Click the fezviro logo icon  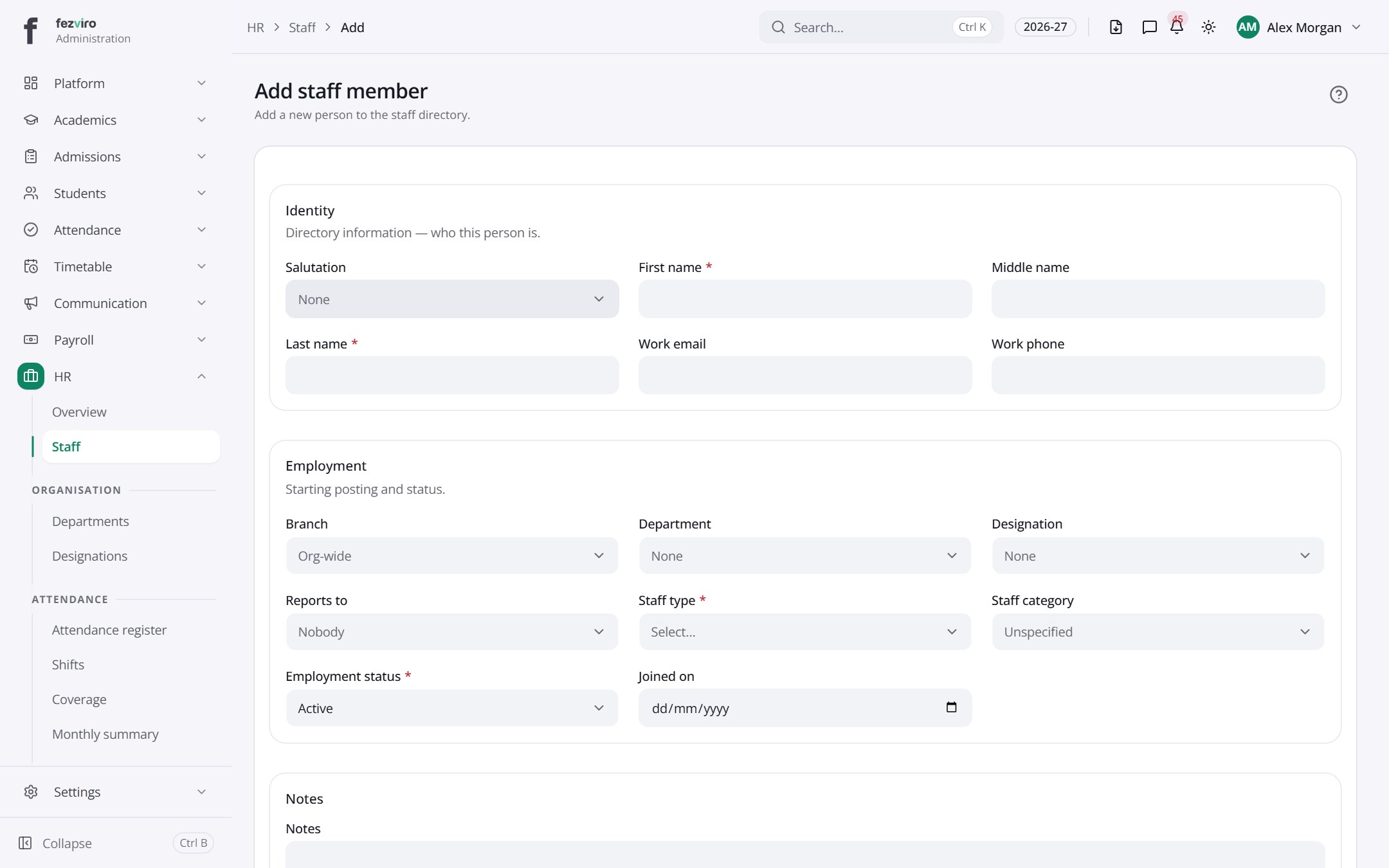tap(30, 30)
